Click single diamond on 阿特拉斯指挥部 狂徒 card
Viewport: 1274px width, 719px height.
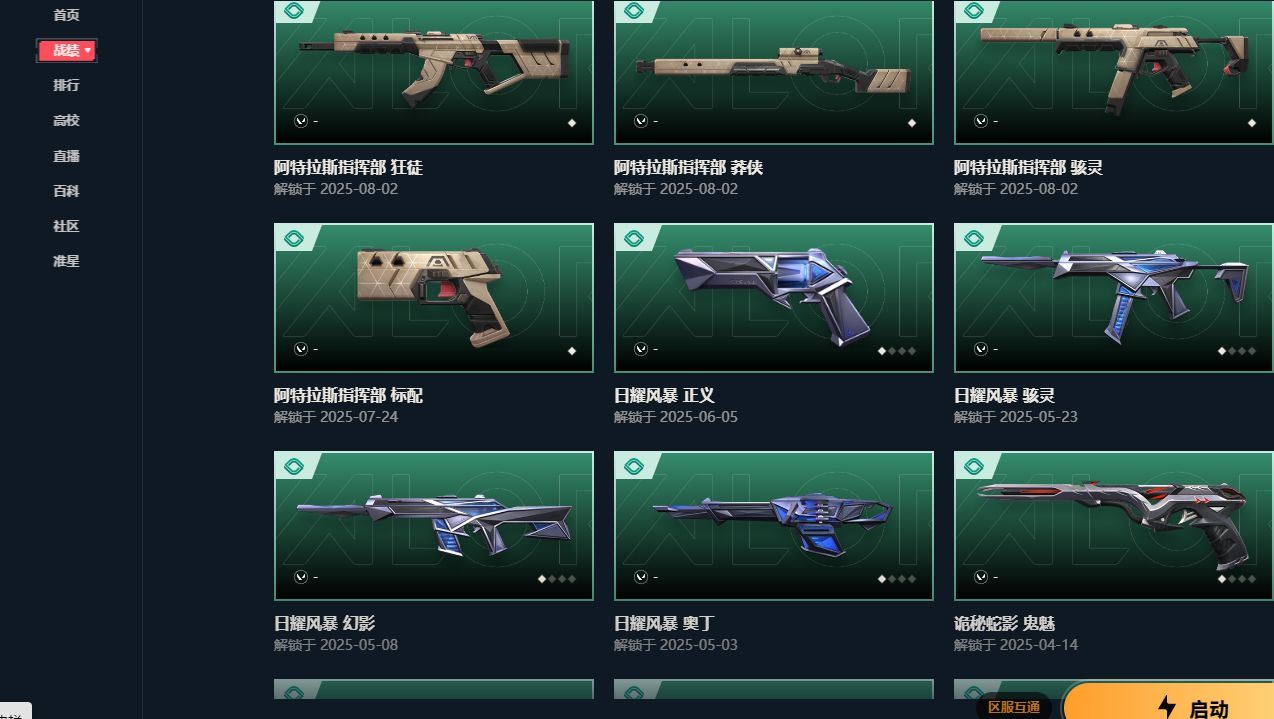coord(572,123)
